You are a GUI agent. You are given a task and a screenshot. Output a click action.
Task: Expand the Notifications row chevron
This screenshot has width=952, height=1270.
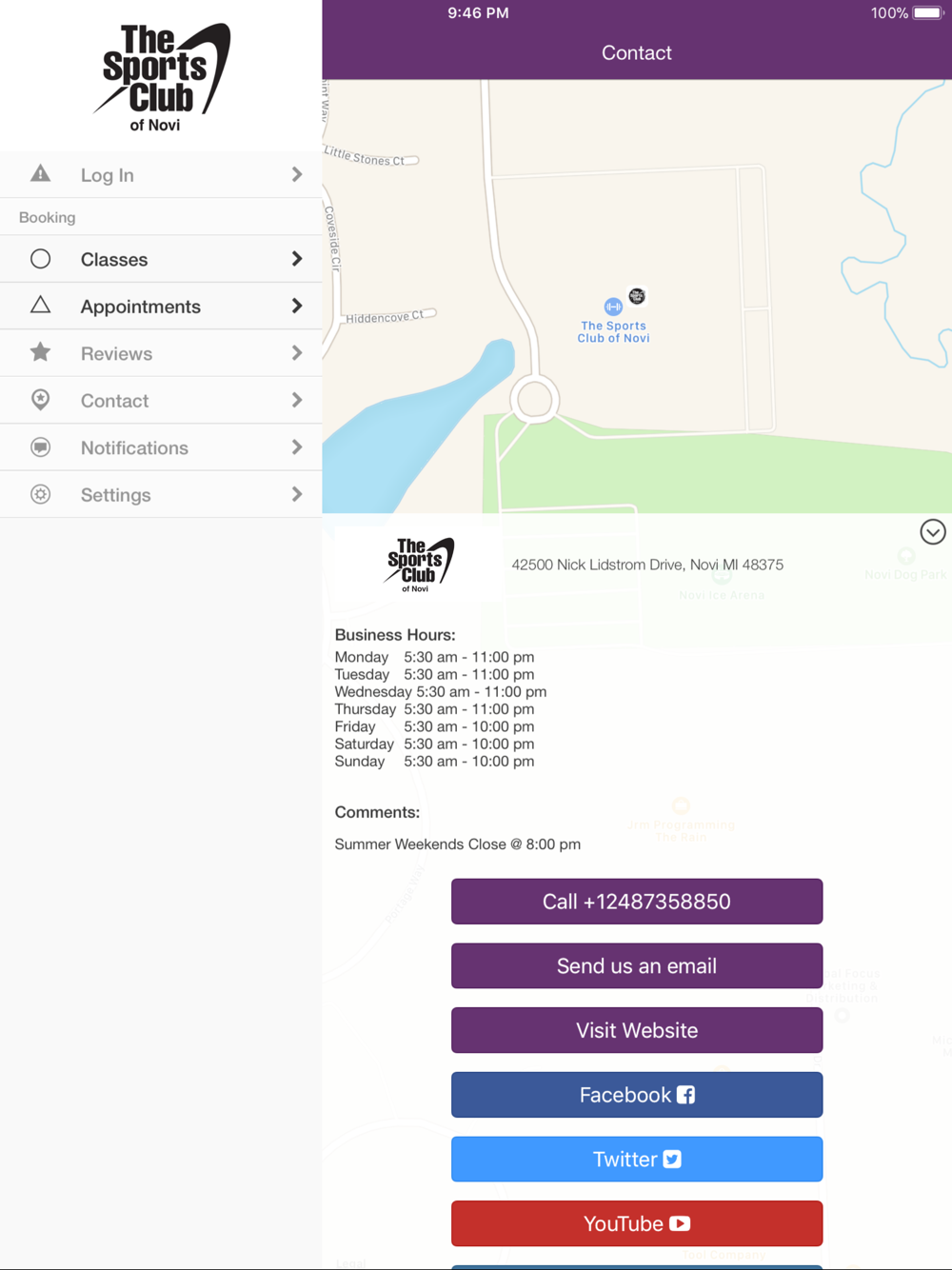(x=297, y=447)
